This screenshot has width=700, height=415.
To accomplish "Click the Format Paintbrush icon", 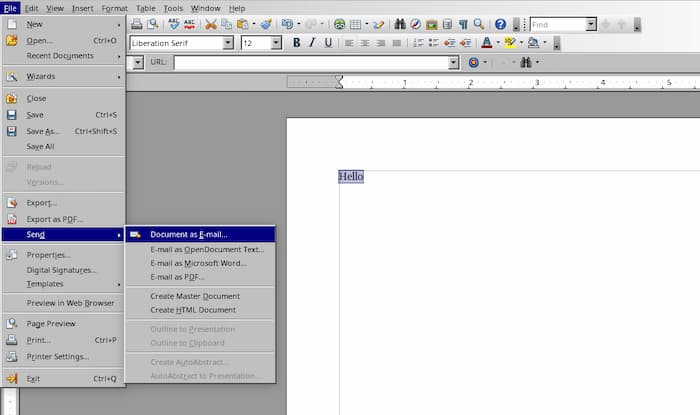I will (x=266, y=24).
